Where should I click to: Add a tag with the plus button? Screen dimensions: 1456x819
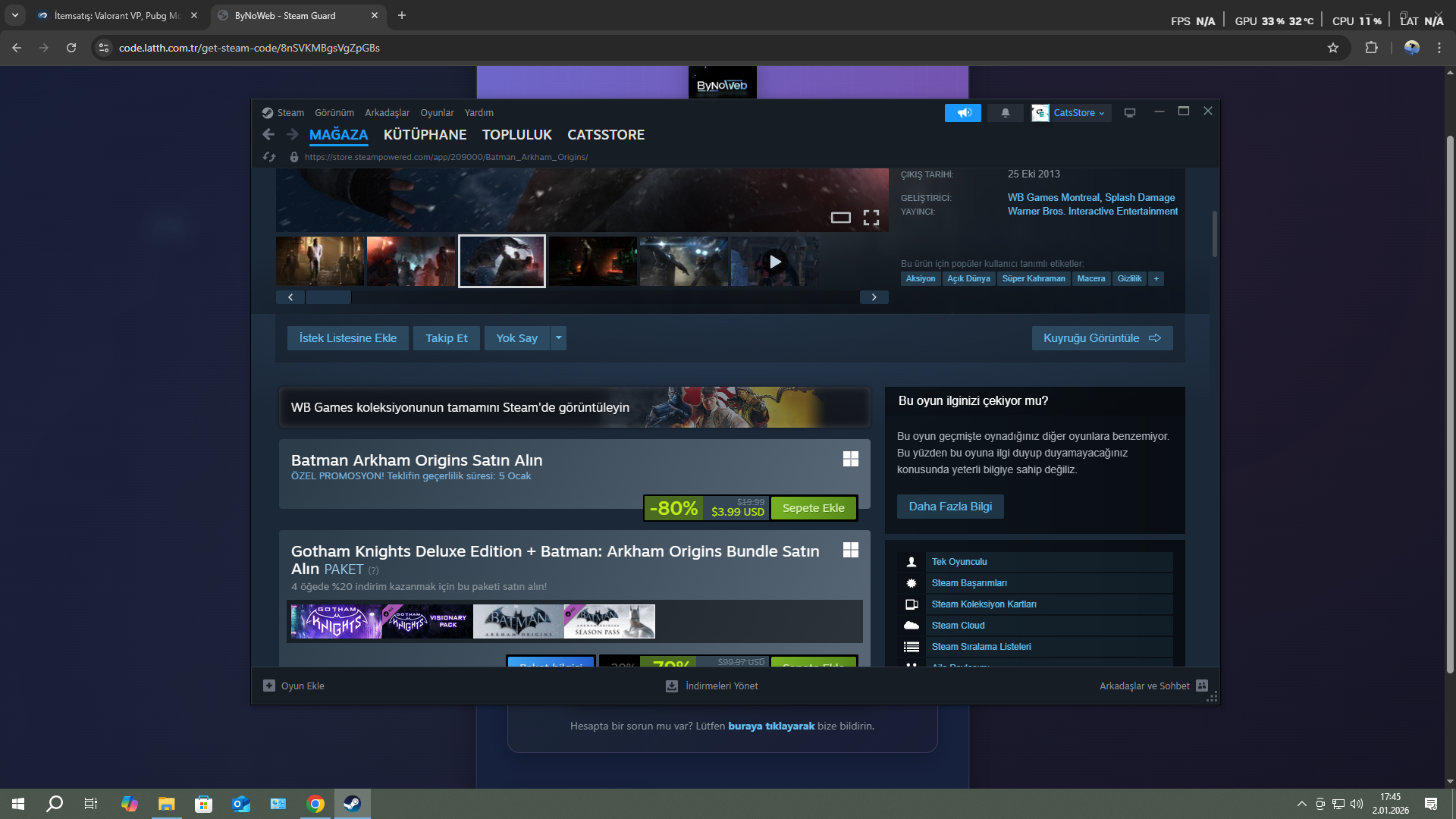coord(1156,278)
